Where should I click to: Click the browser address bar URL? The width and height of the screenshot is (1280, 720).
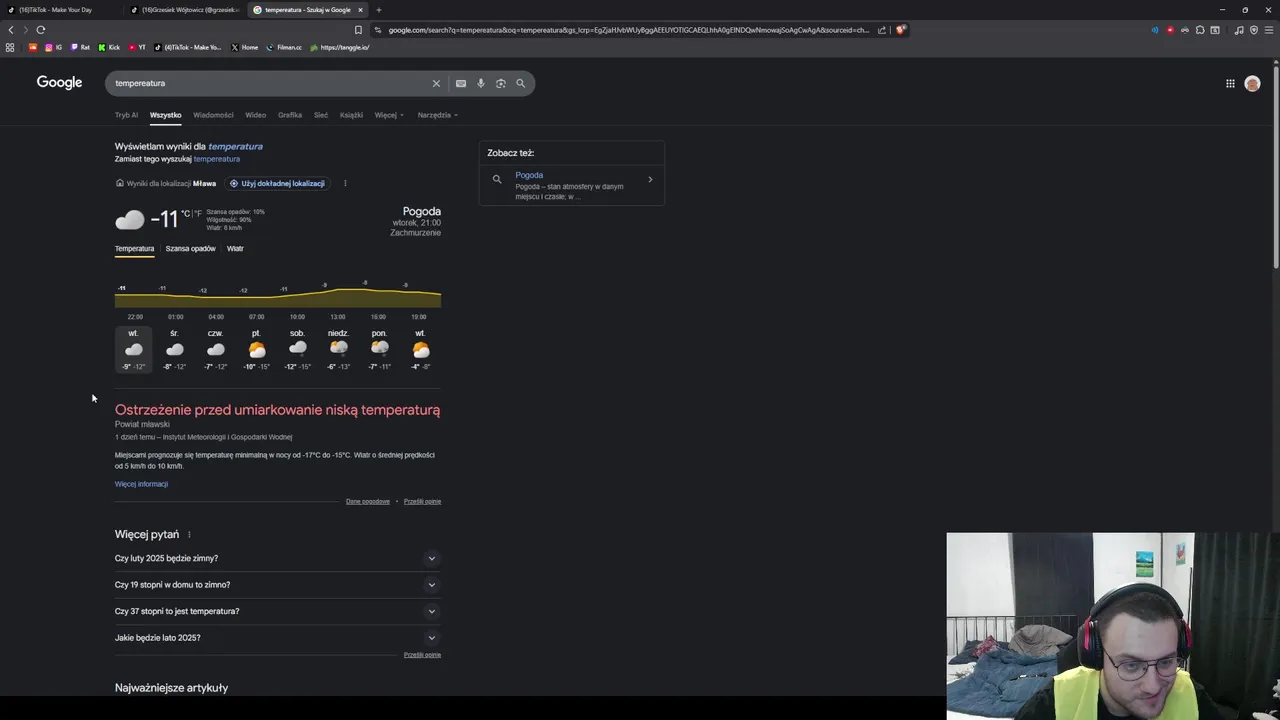pyautogui.click(x=628, y=30)
